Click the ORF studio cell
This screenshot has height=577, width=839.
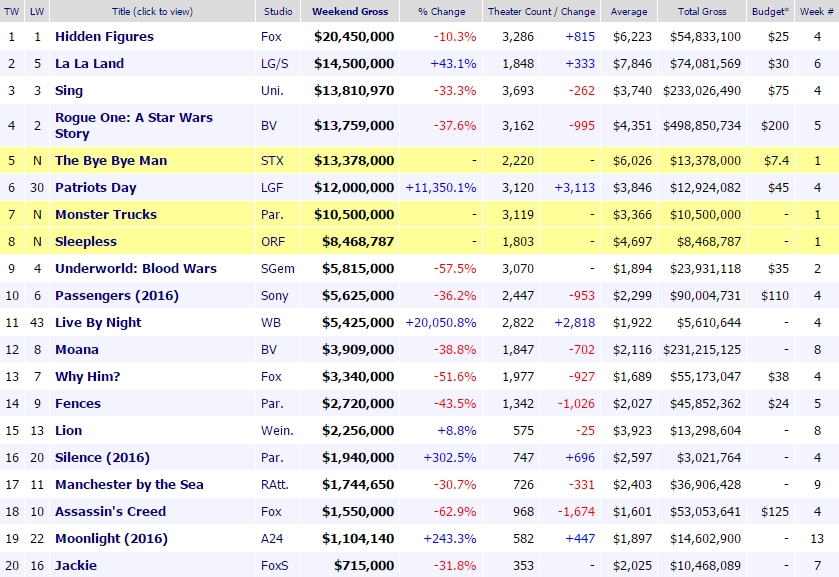[x=273, y=241]
